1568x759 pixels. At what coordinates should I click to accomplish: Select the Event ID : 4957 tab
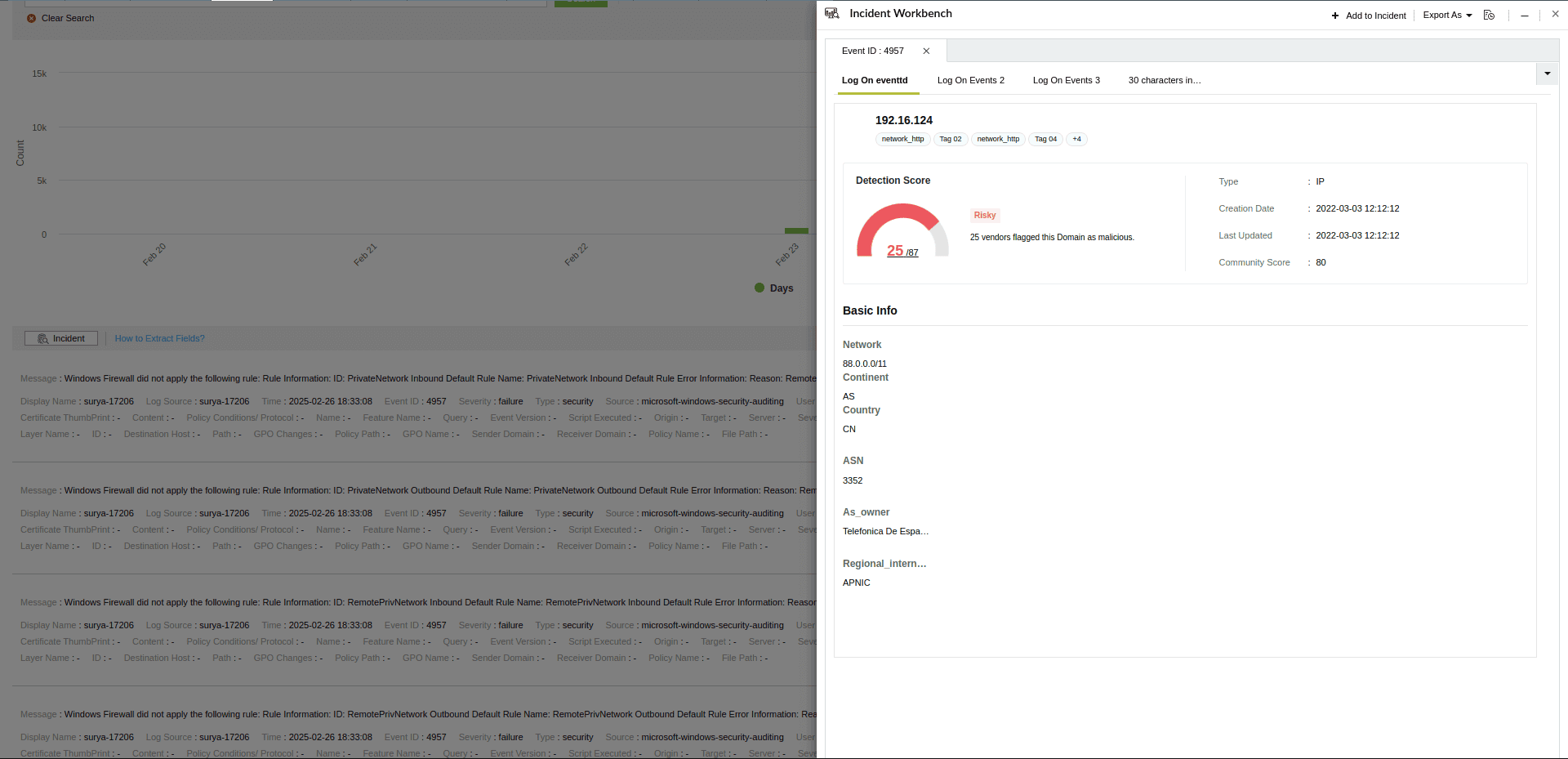coord(873,51)
